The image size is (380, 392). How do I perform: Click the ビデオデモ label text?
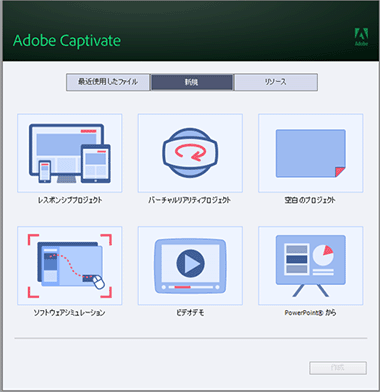click(x=190, y=313)
